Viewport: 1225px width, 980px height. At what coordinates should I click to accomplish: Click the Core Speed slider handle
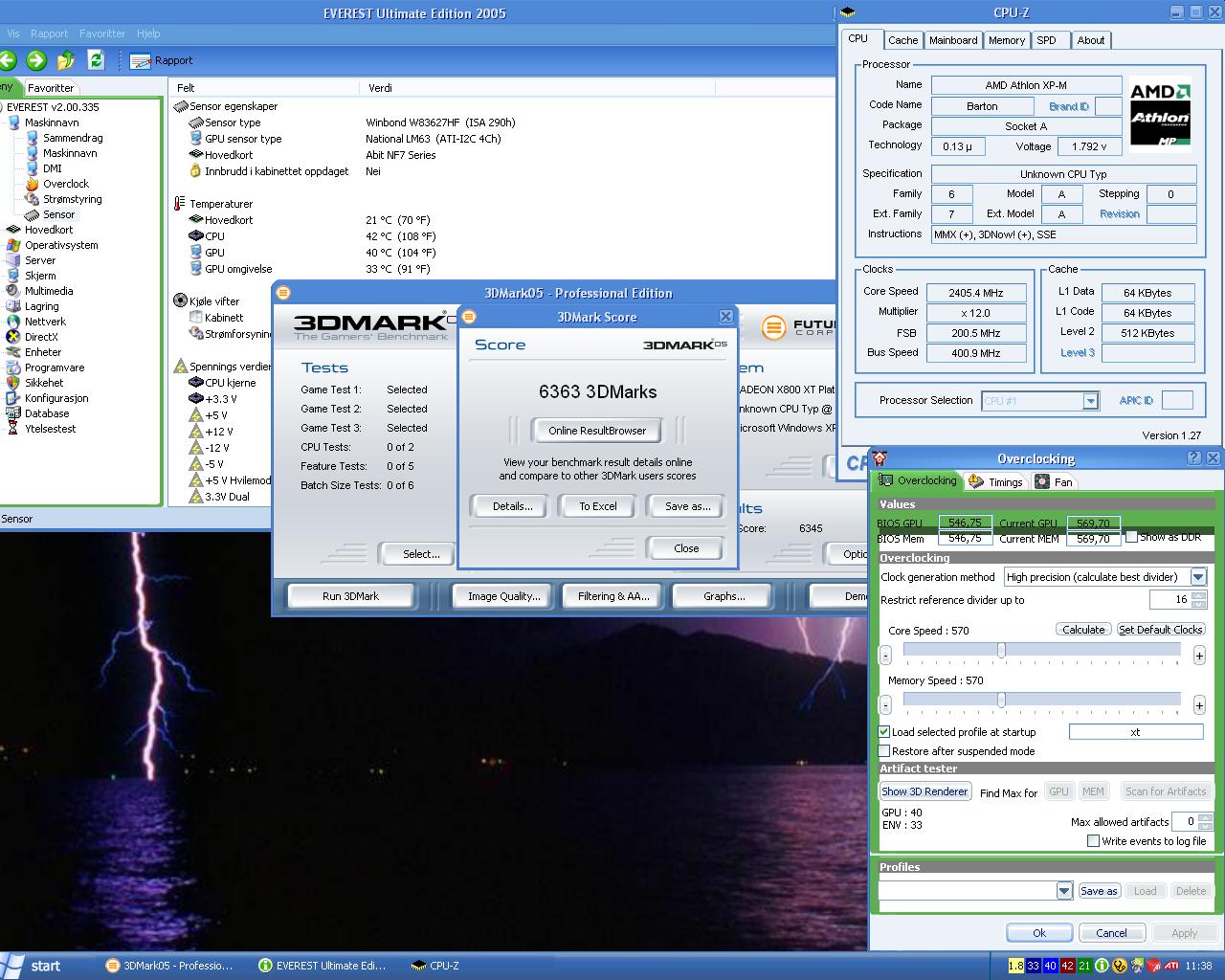click(1001, 651)
